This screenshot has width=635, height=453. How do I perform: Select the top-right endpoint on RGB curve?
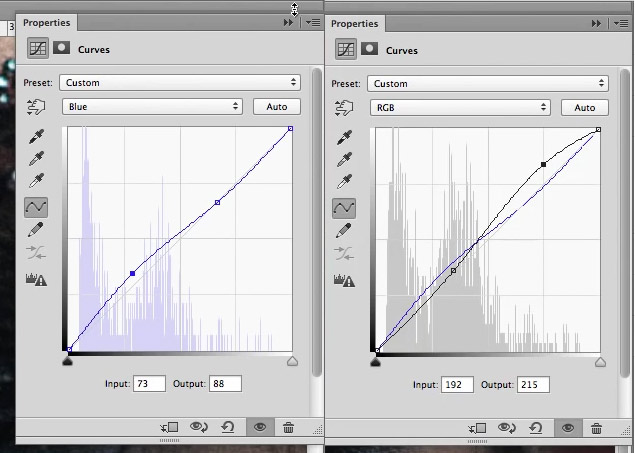(598, 130)
